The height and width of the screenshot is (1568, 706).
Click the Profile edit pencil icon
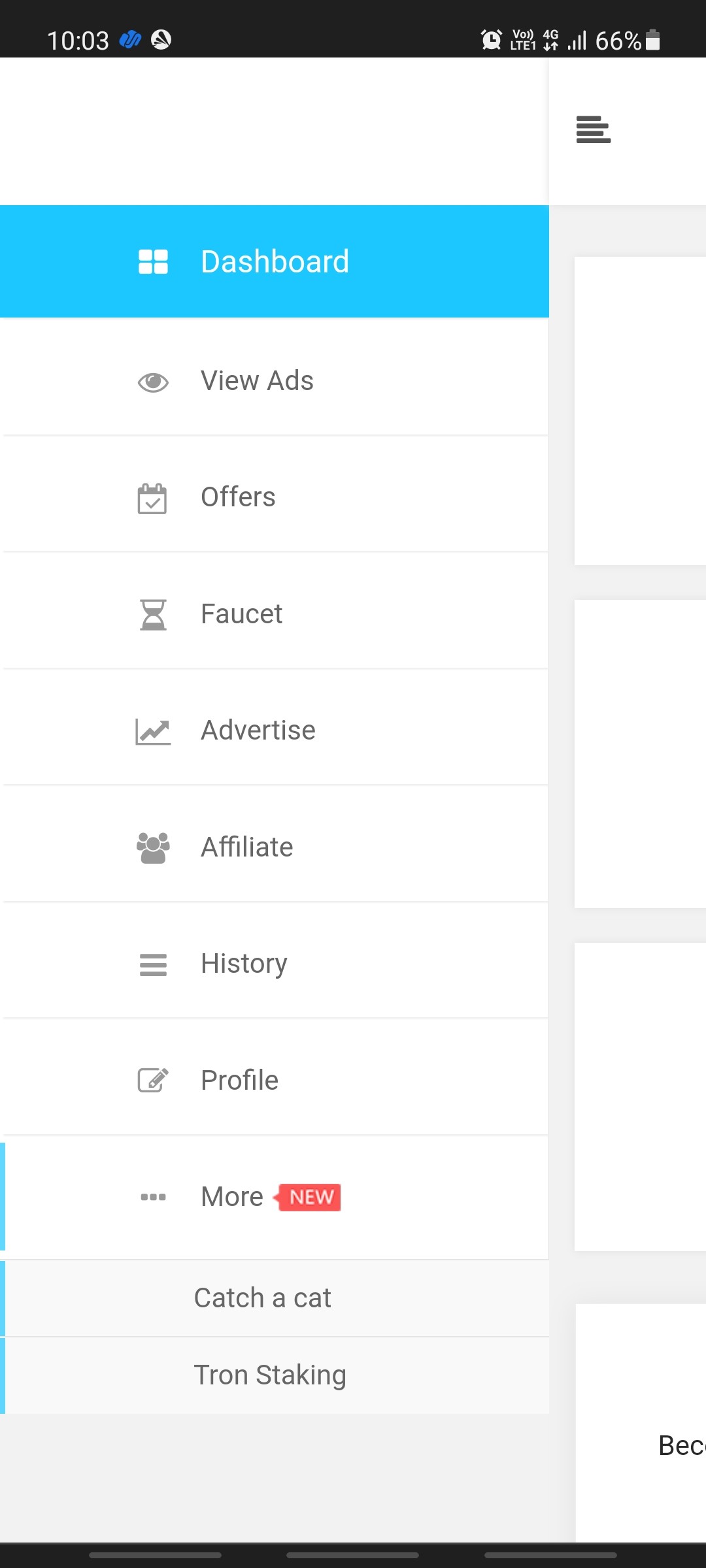[153, 1080]
